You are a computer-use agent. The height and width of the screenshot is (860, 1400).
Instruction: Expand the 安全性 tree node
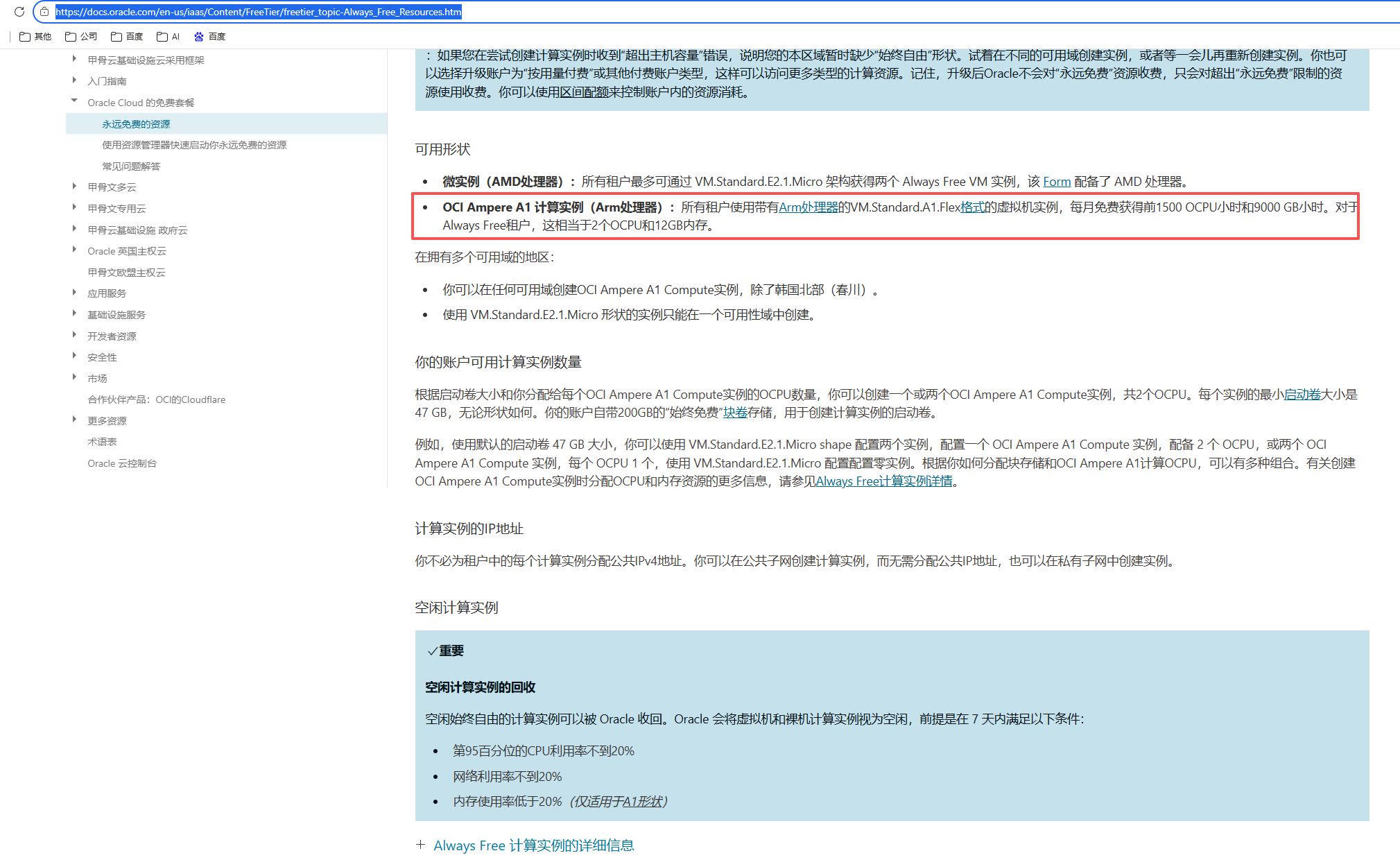click(x=74, y=356)
